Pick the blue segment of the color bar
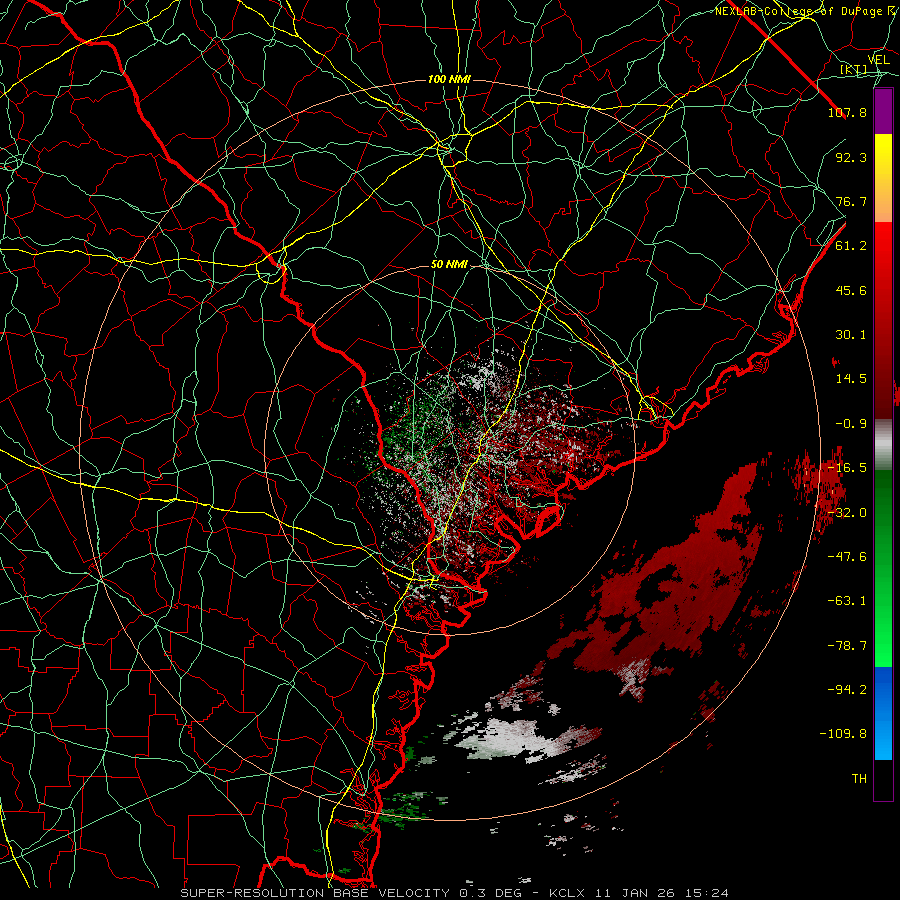 pyautogui.click(x=883, y=713)
